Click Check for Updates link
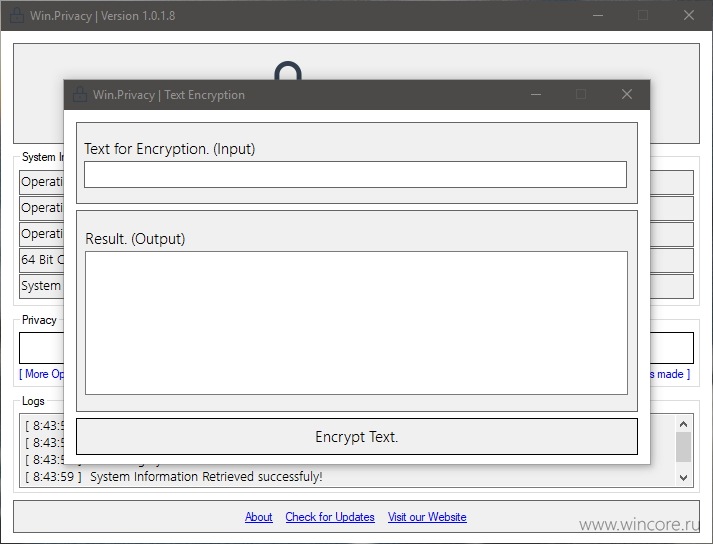Viewport: 713px width, 544px height. pyautogui.click(x=330, y=517)
